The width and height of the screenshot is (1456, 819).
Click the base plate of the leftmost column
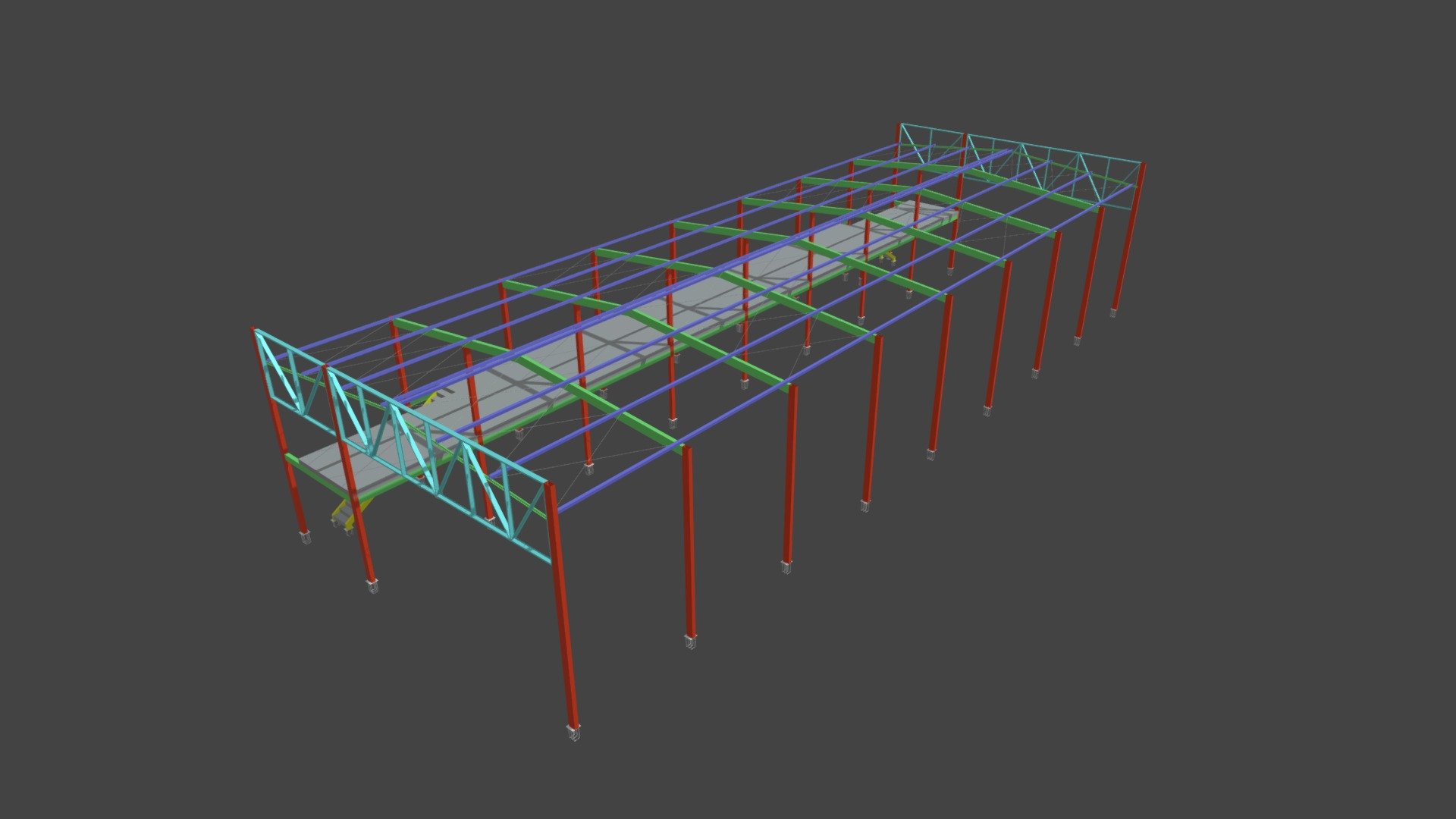[306, 538]
